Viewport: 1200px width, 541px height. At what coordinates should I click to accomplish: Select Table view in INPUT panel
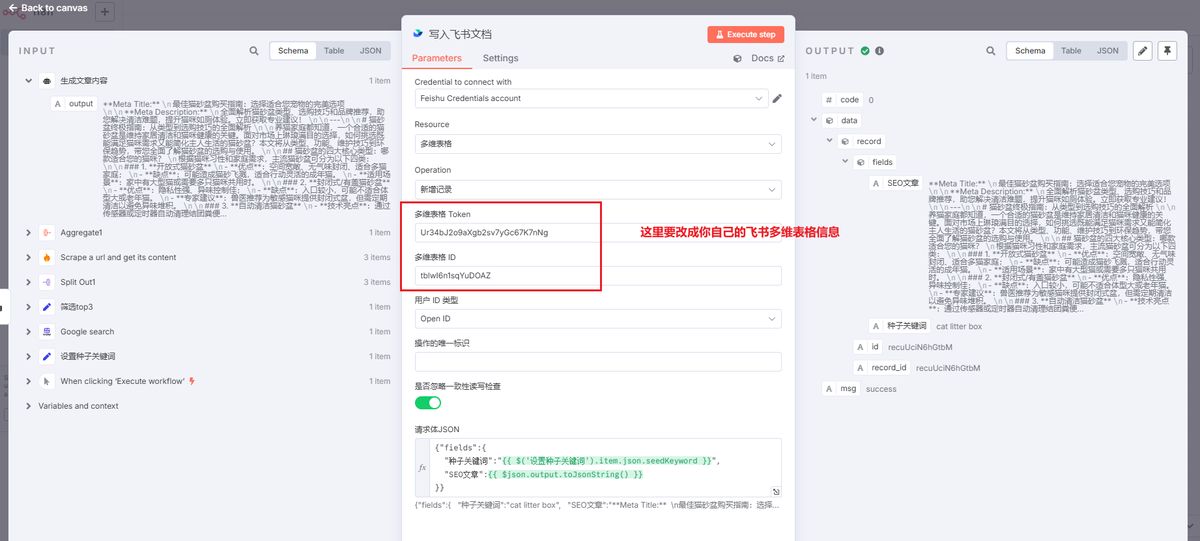(x=334, y=51)
